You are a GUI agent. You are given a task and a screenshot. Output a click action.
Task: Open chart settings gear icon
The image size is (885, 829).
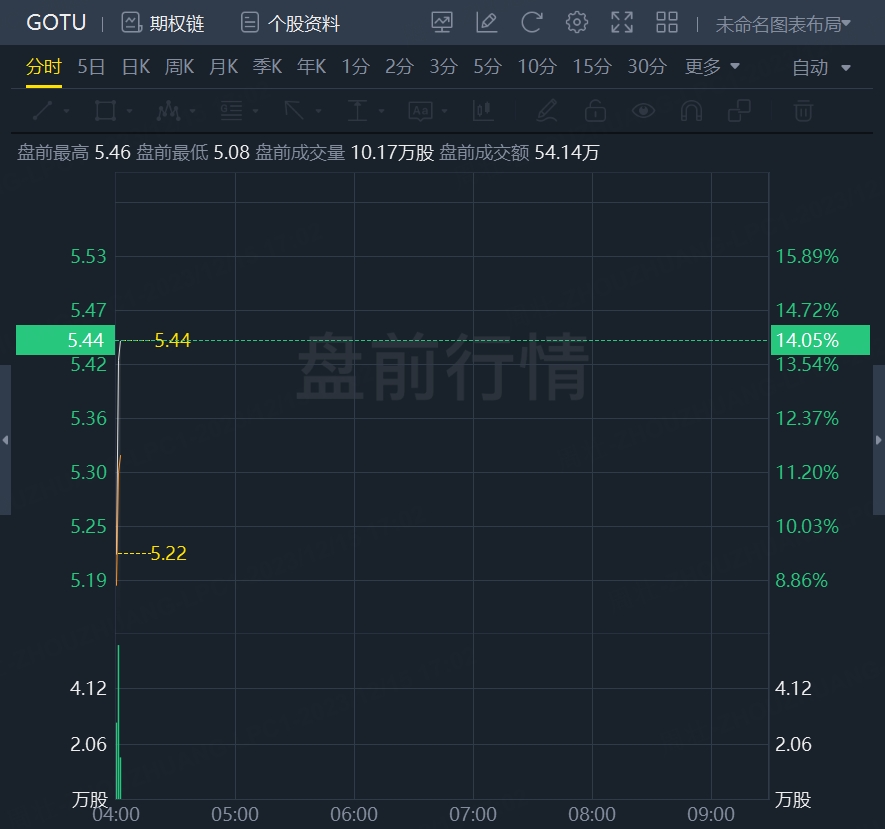point(577,23)
